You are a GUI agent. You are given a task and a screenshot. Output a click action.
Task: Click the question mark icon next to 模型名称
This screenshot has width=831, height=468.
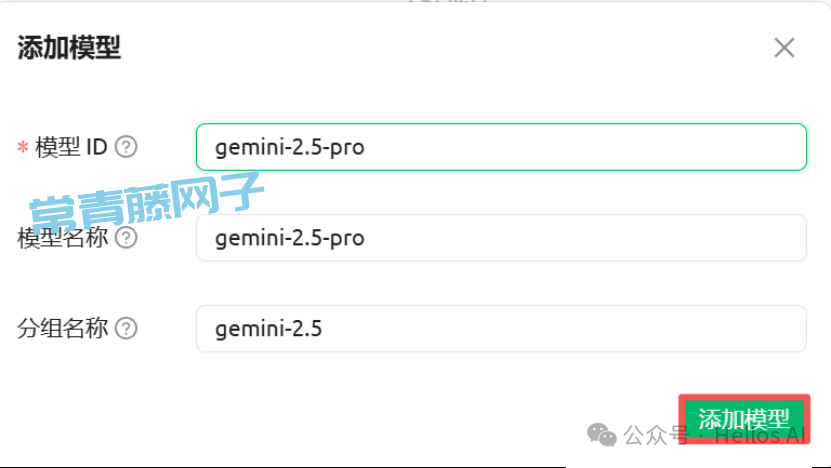click(126, 238)
